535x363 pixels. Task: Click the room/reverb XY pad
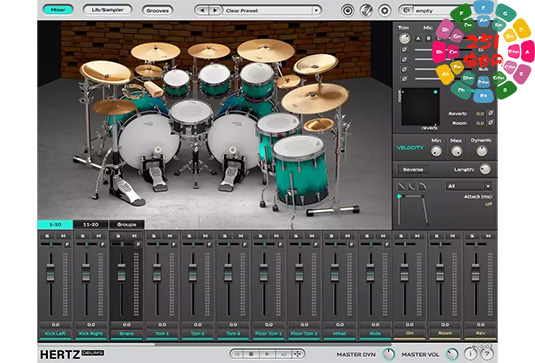420,107
